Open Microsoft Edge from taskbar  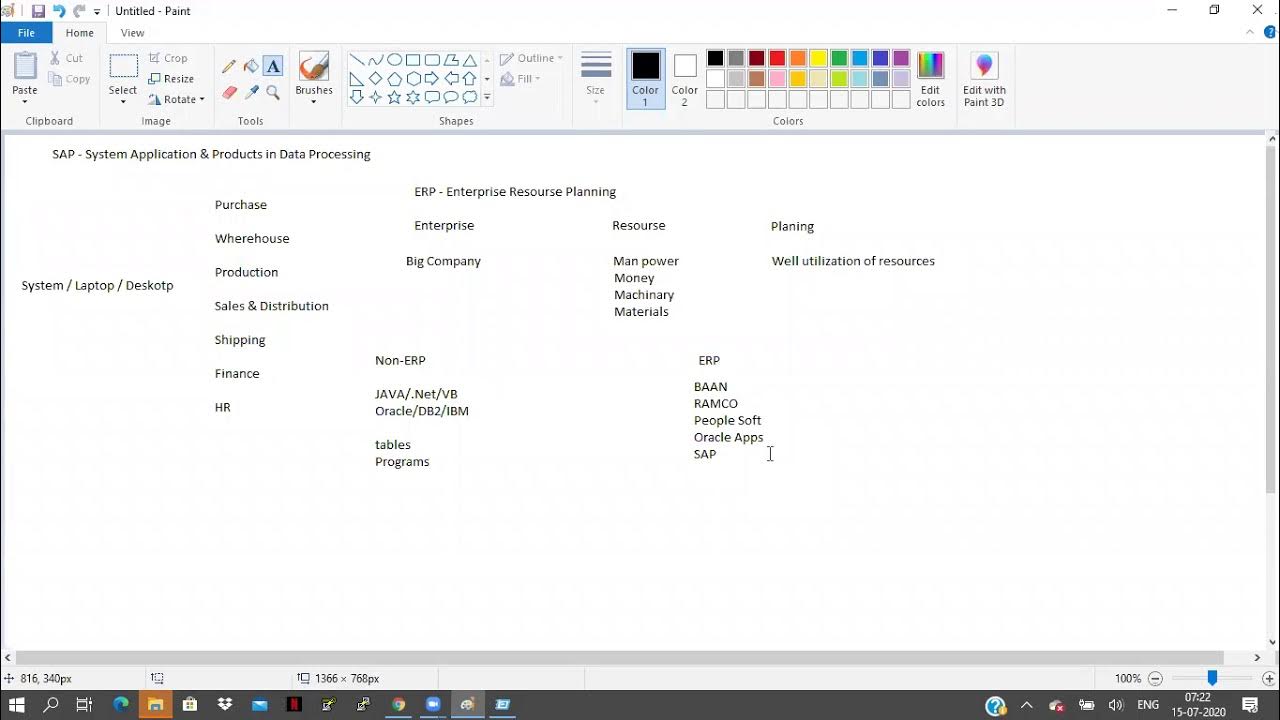coord(121,705)
